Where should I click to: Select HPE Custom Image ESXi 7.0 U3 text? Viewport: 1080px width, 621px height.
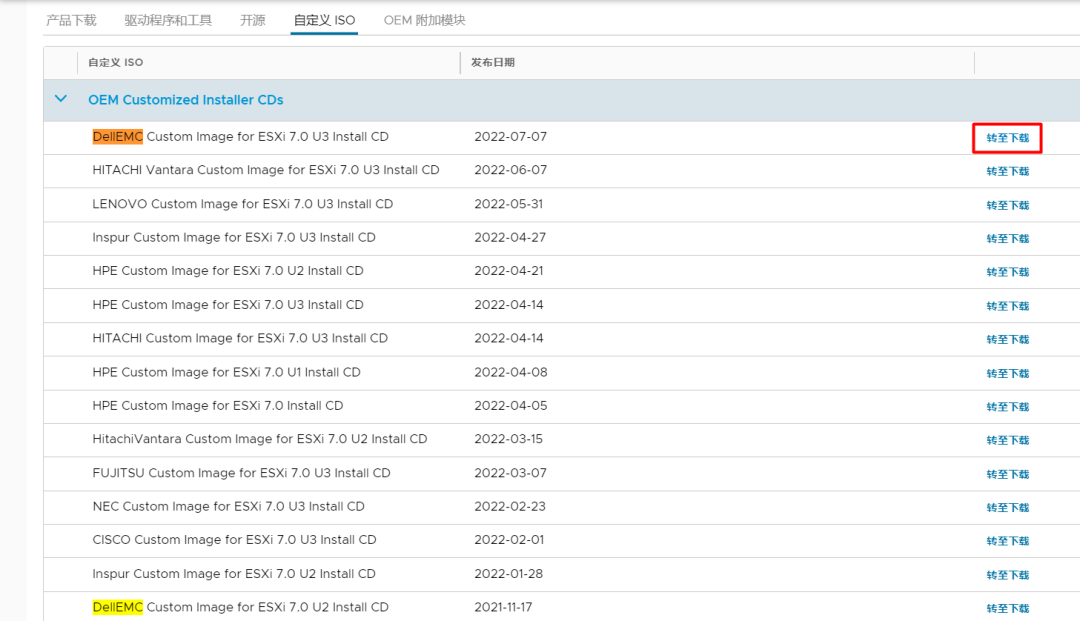pyautogui.click(x=228, y=304)
